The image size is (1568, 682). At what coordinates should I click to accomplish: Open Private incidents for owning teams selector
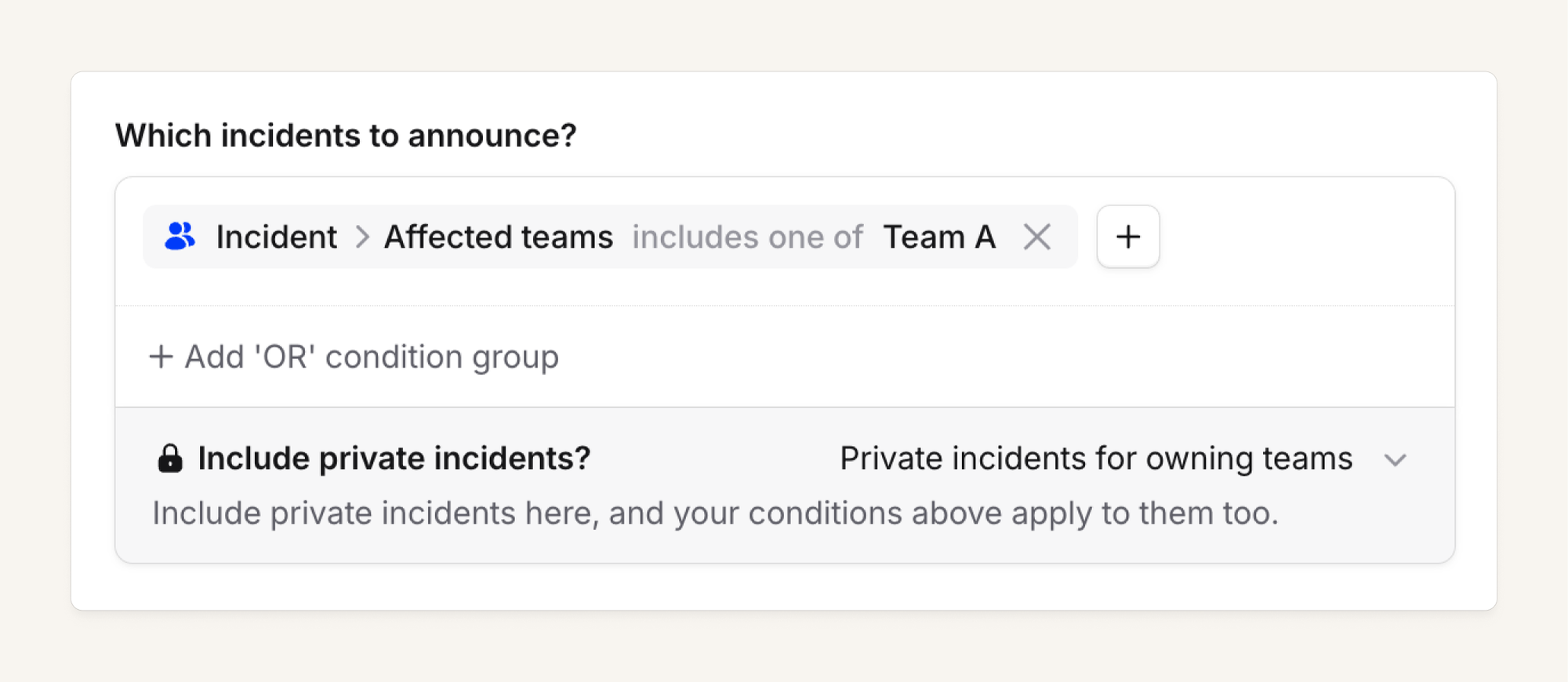coord(1123,459)
